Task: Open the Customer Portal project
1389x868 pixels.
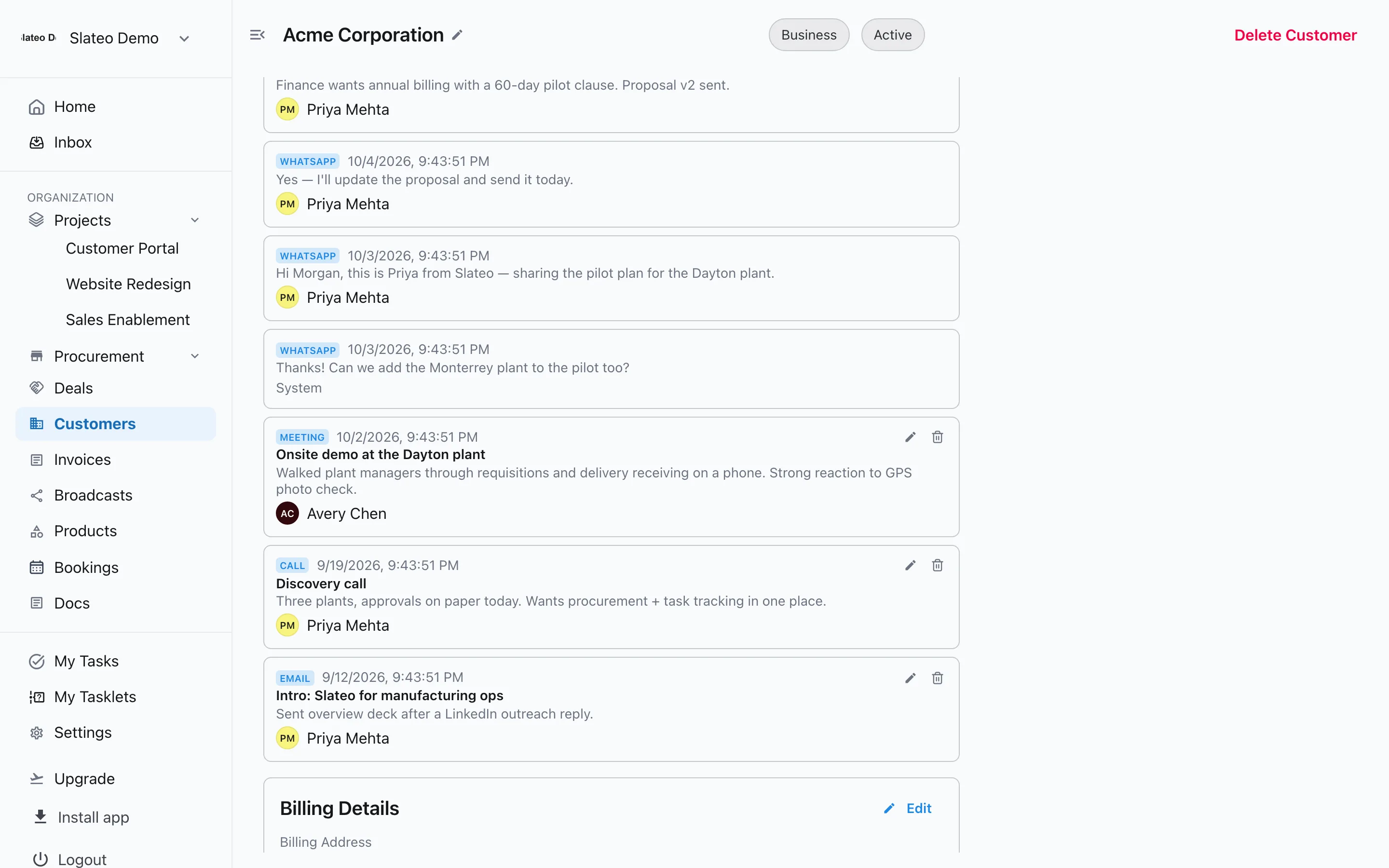Action: tap(122, 248)
